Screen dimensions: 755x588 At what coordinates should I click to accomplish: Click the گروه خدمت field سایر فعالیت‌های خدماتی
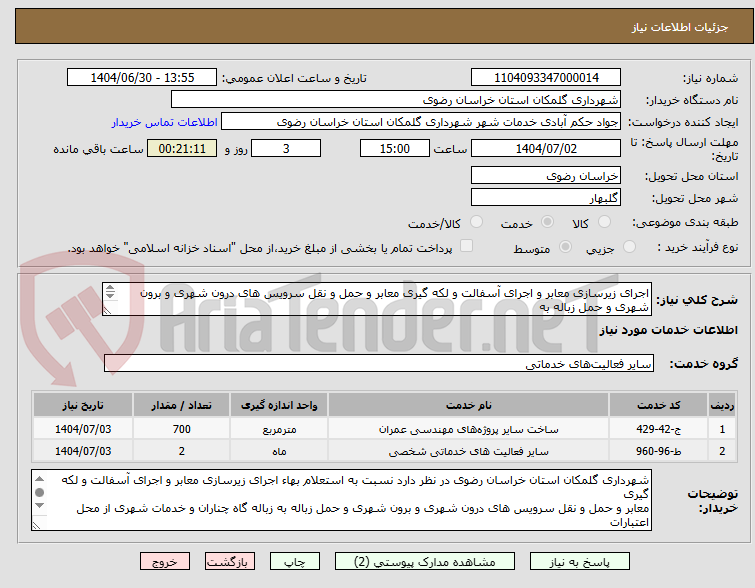378,364
